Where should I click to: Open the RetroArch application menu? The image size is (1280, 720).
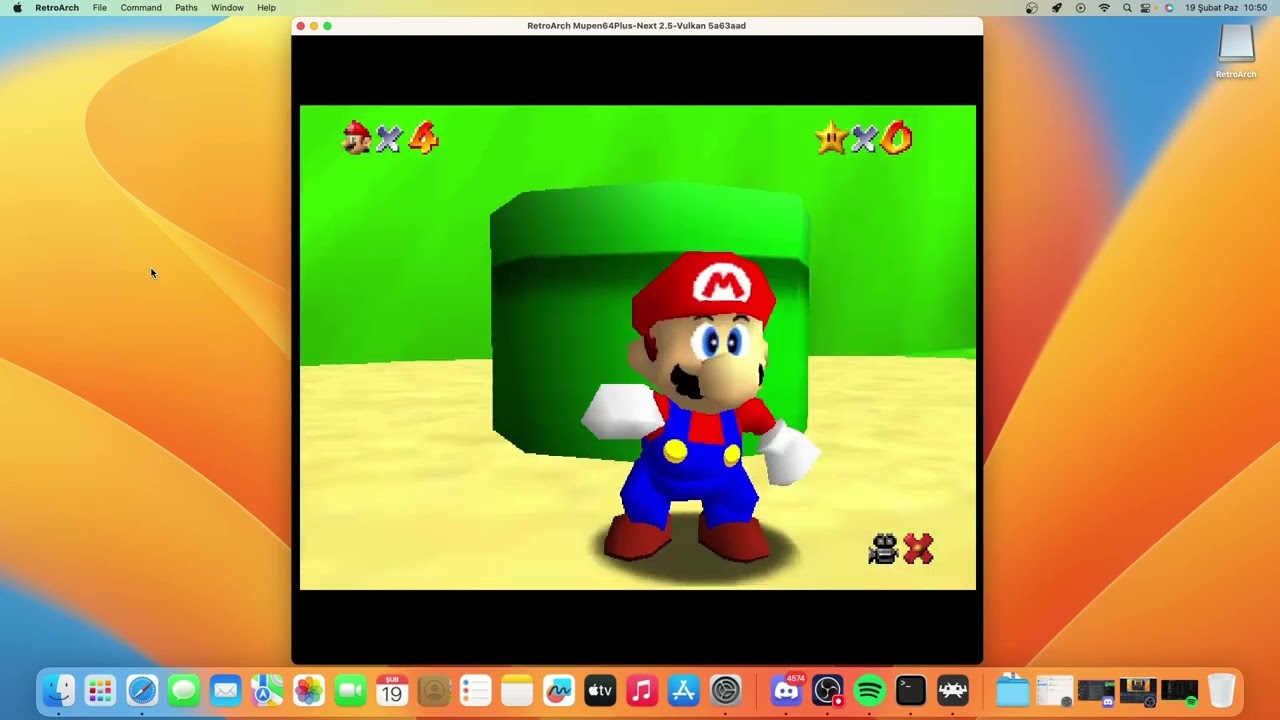coord(57,8)
